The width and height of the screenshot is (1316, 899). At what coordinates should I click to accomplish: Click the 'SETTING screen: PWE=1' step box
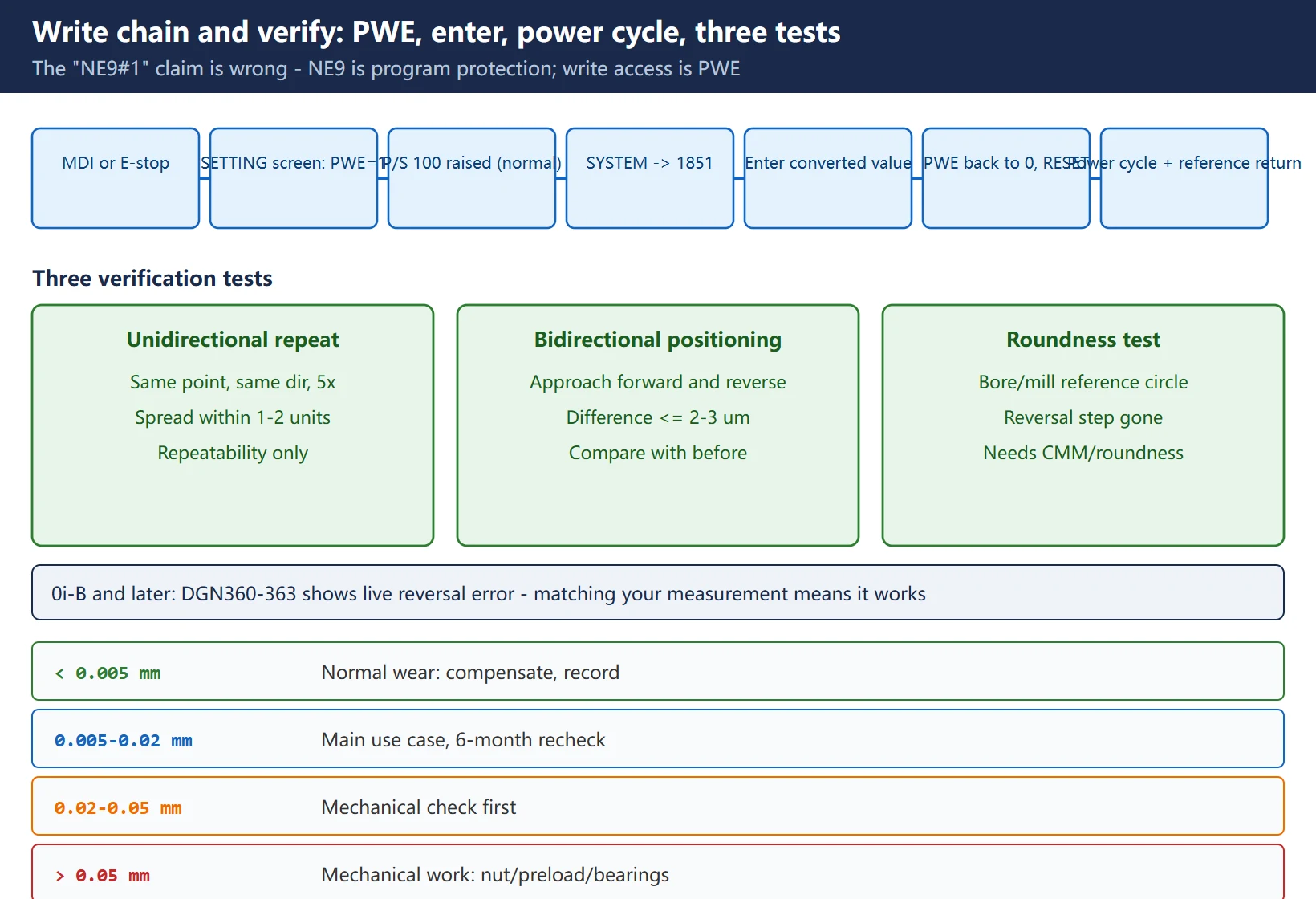click(294, 178)
